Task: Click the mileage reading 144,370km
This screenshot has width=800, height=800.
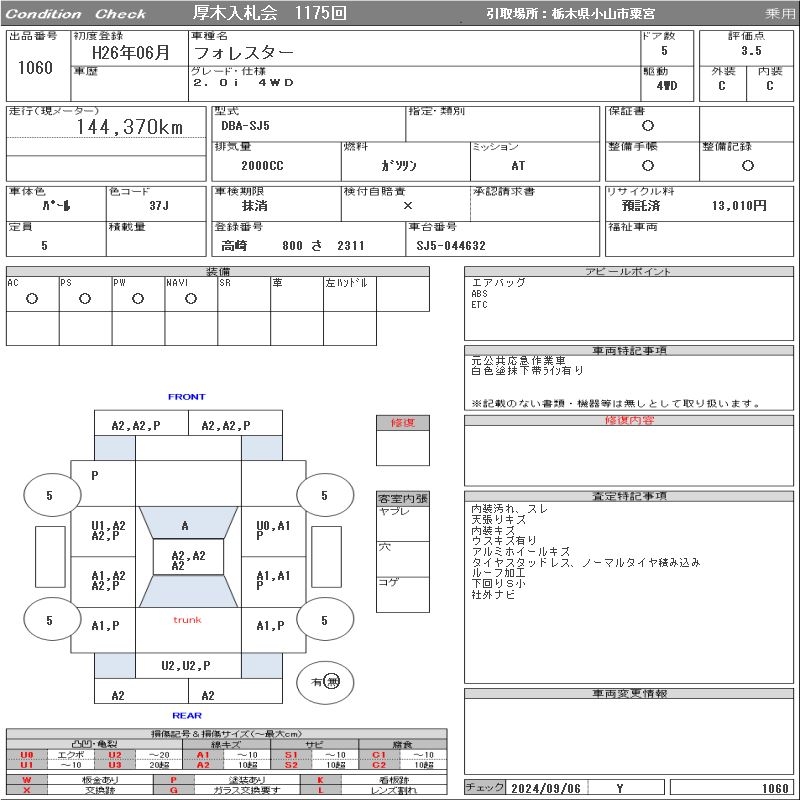Action: (130, 127)
